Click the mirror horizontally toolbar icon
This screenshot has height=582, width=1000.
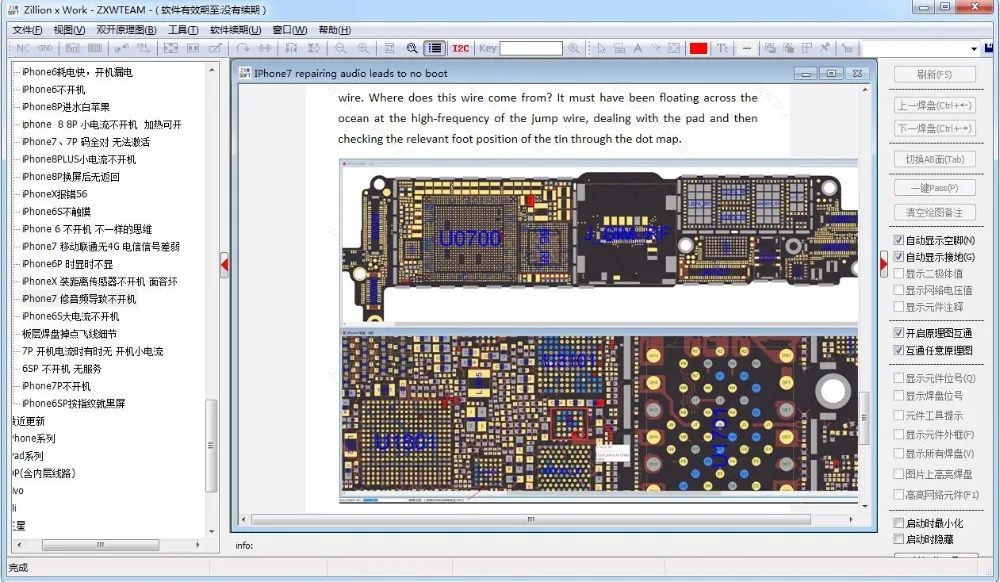coord(291,48)
